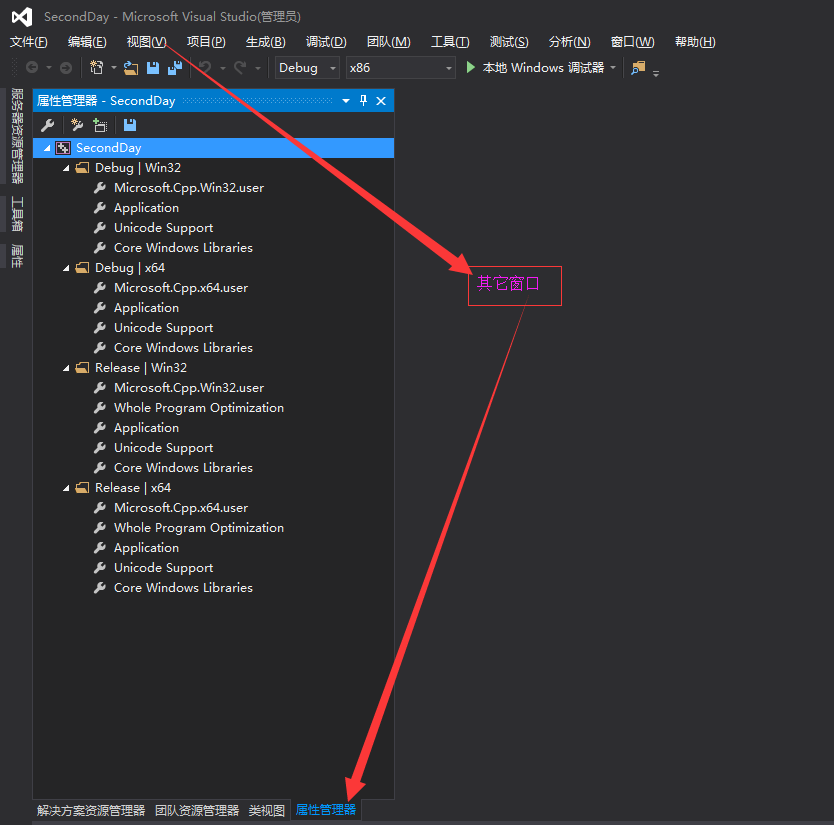Select Unicode Support under Release | Win32
This screenshot has width=834, height=825.
point(163,448)
